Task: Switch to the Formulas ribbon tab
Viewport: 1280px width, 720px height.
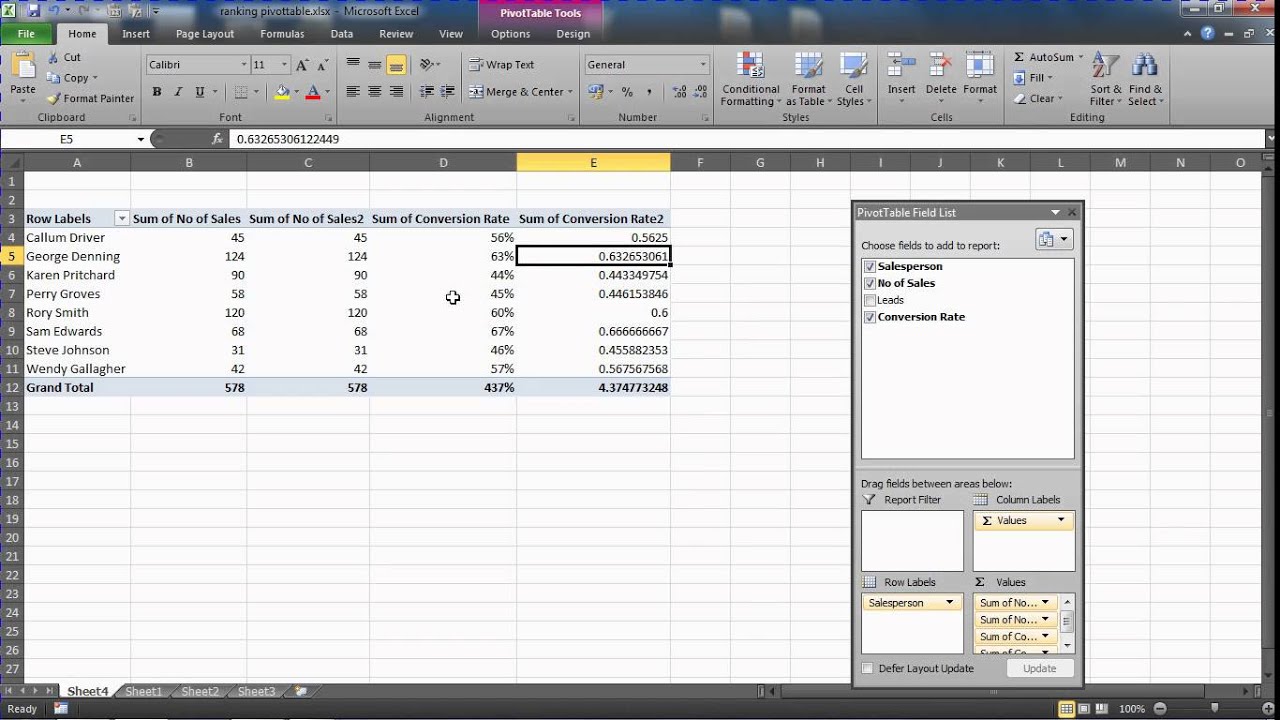Action: pyautogui.click(x=282, y=33)
